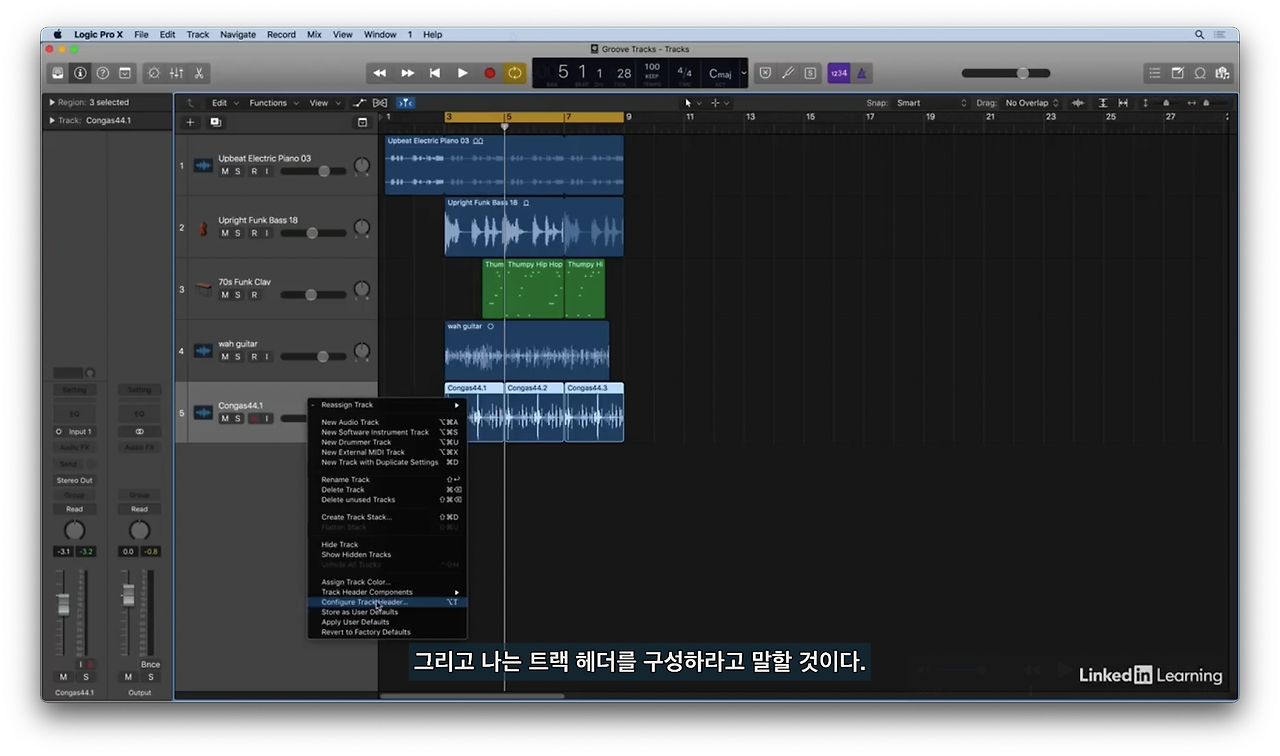Click the Bnce button on Output strip
Screen dimensions: 1280x756
(151, 664)
